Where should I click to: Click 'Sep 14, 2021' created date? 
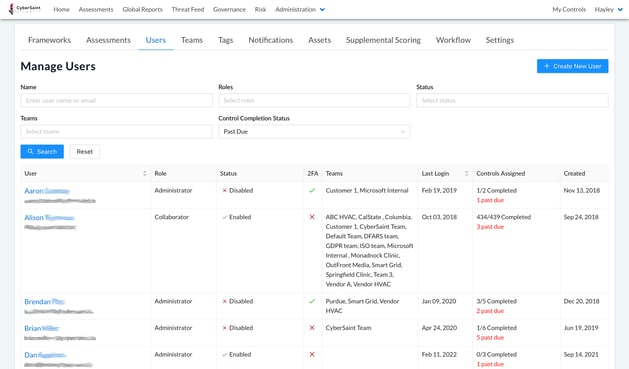tap(581, 355)
